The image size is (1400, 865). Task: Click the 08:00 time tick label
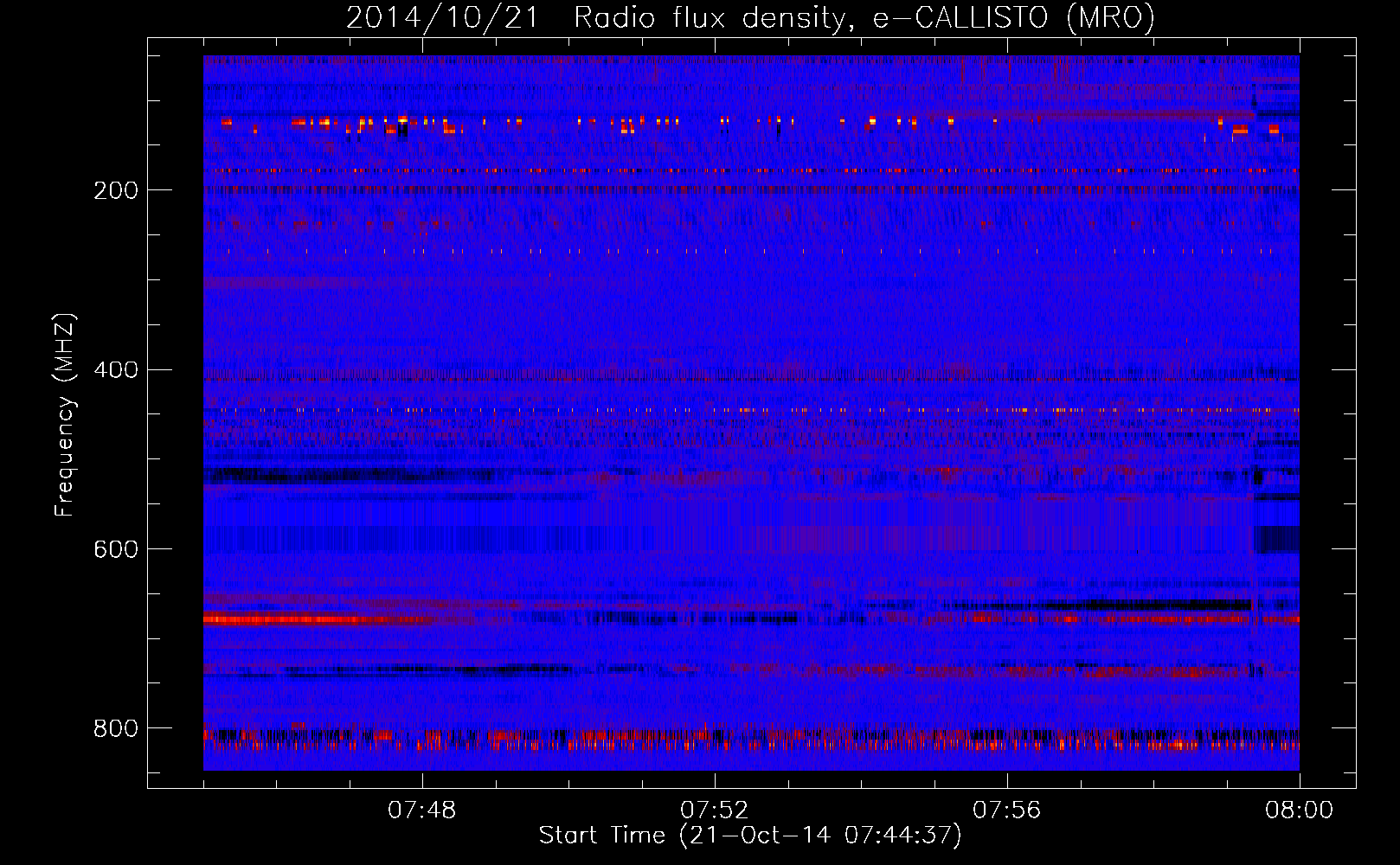[1300, 811]
